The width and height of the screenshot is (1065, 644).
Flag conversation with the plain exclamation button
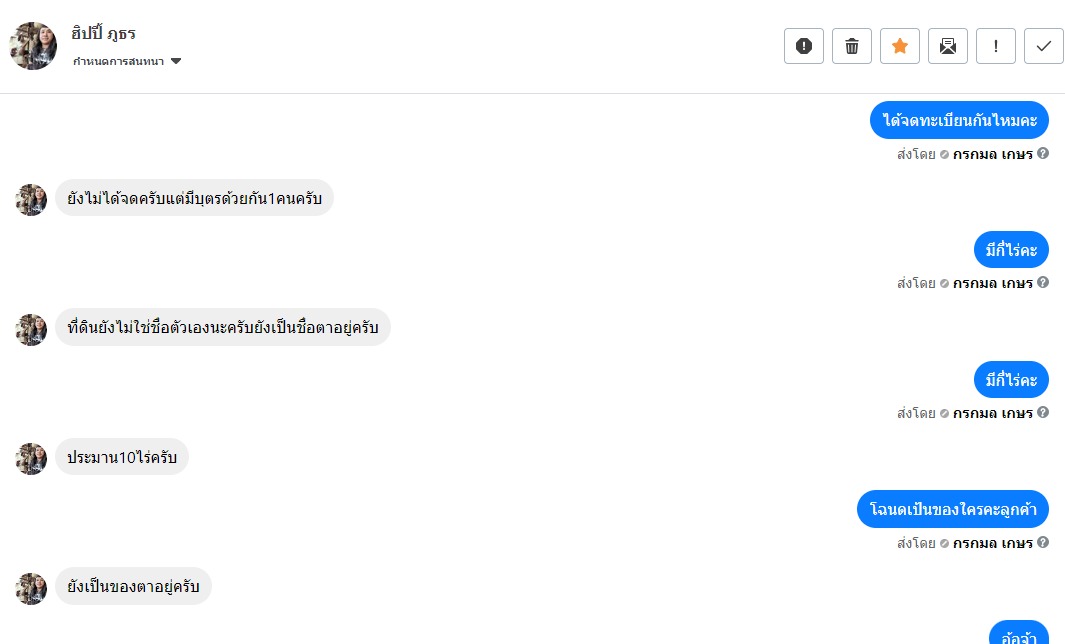[996, 46]
